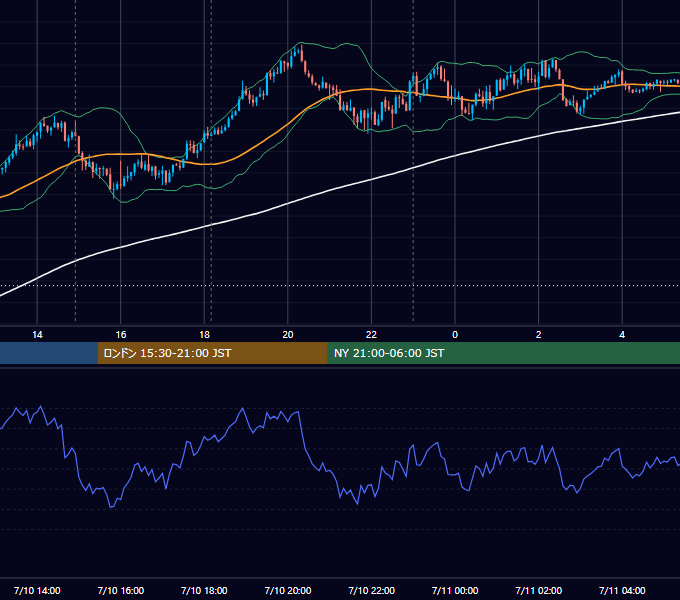
Task: Click the 7/10 20:00 time label
Action: tap(288, 590)
